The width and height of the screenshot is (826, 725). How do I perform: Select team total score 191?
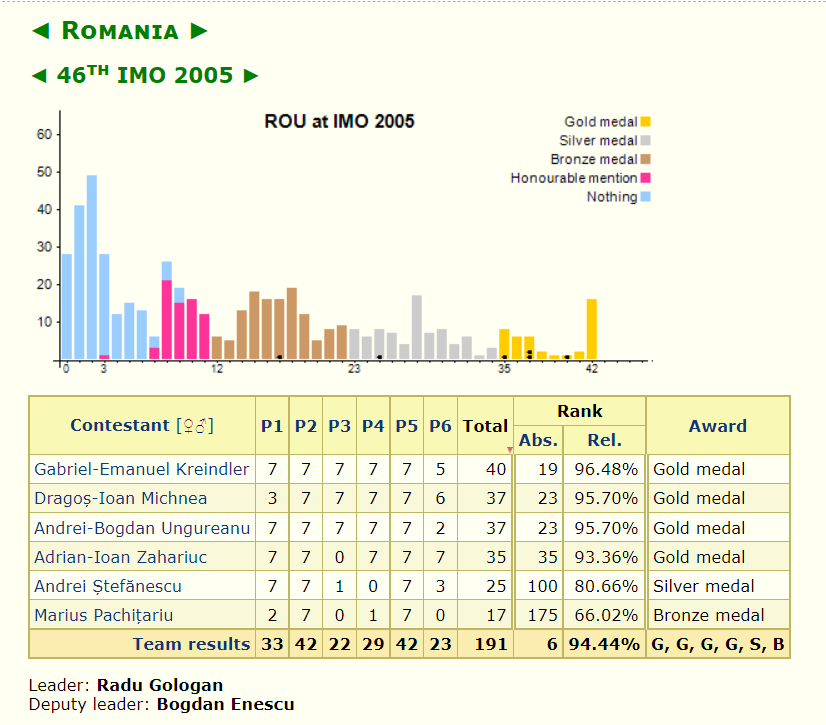pos(491,644)
